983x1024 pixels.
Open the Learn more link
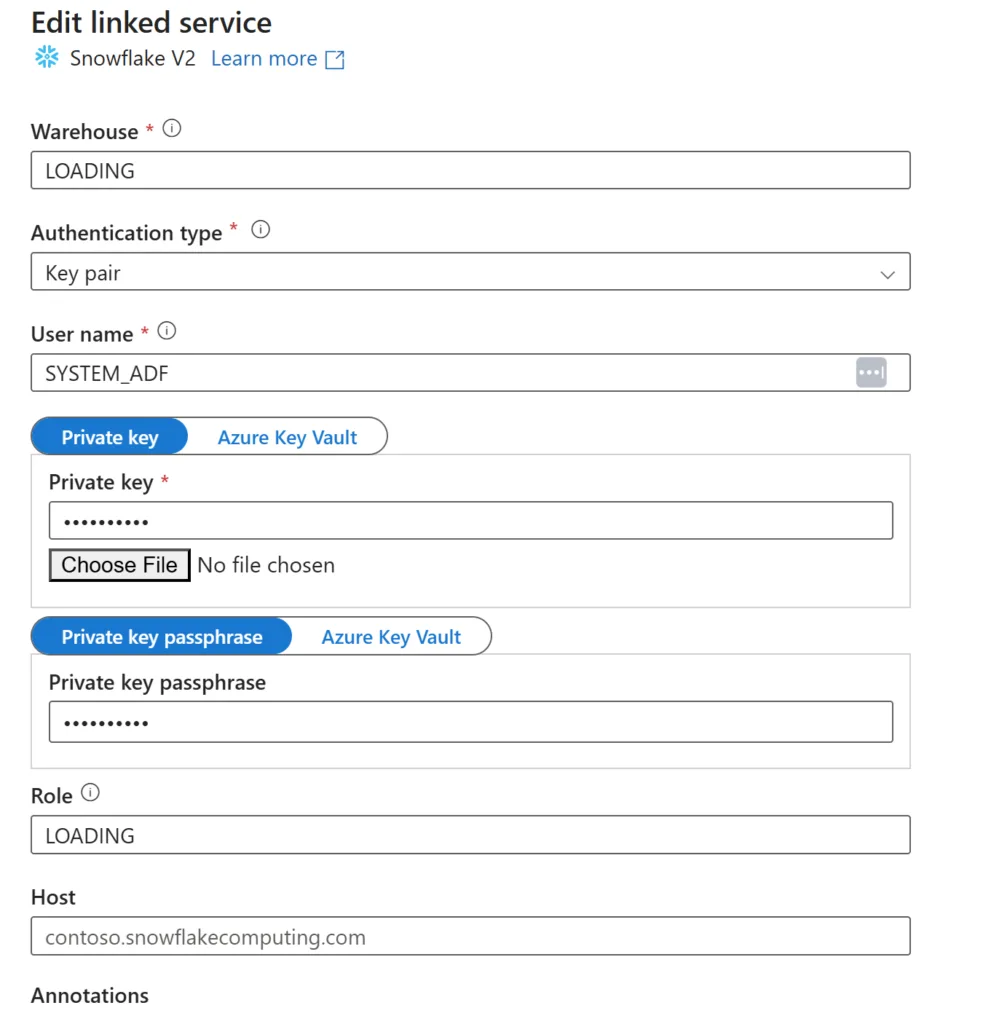click(264, 59)
